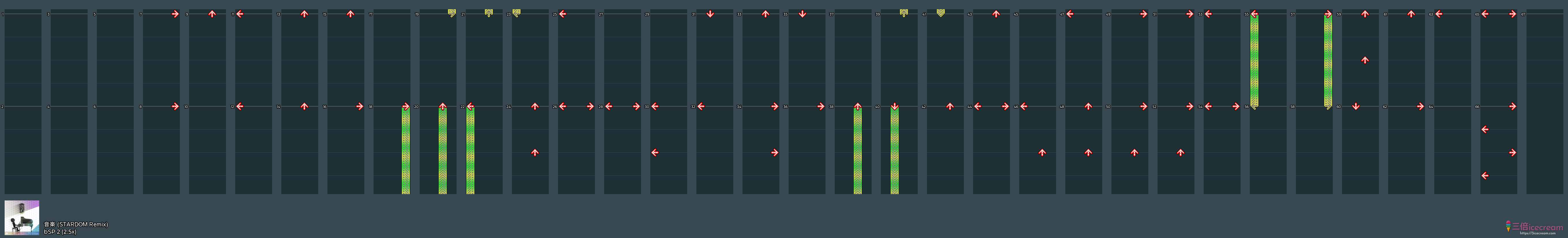Click the left arrow at measure 53

coord(1208,14)
